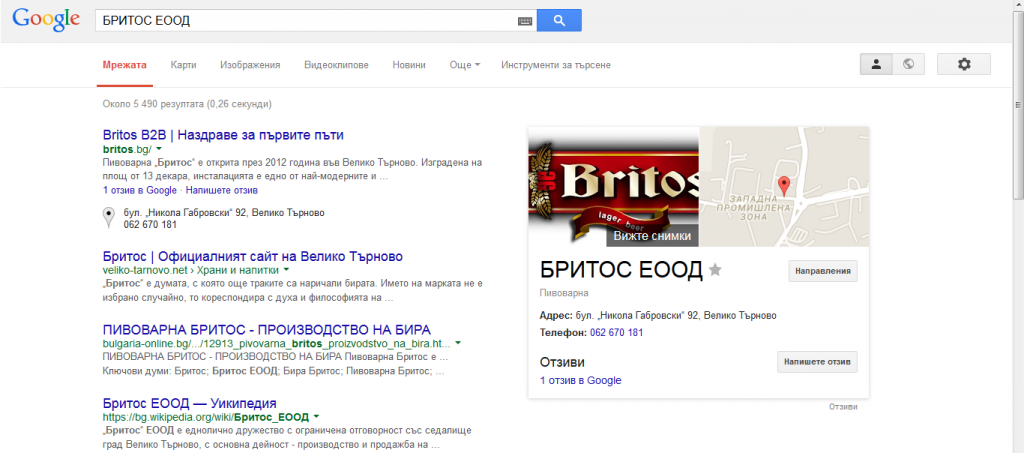Expand arrow next to bg.wikipedia.org URL

click(x=316, y=415)
